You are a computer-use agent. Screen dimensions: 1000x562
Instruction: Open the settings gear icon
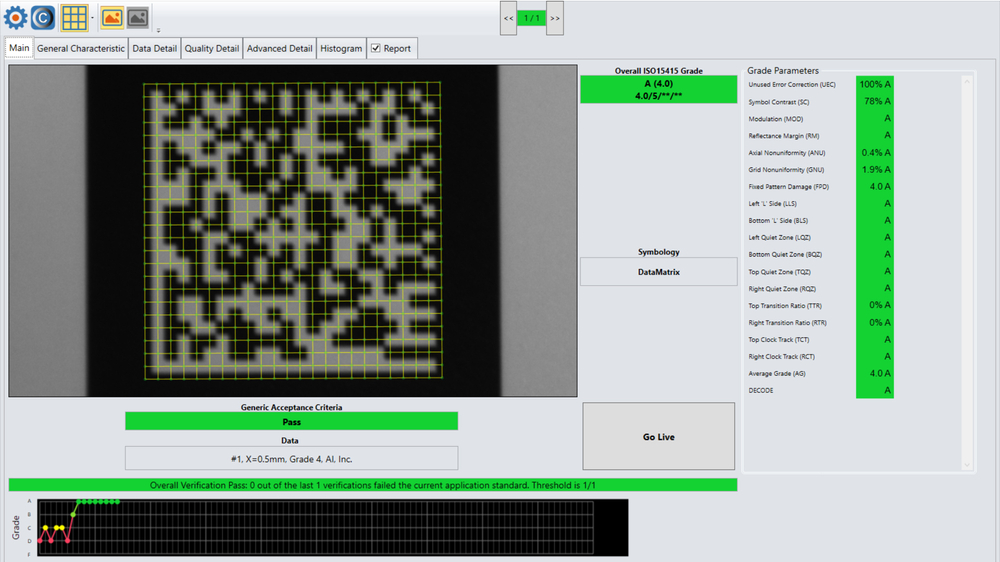[15, 18]
